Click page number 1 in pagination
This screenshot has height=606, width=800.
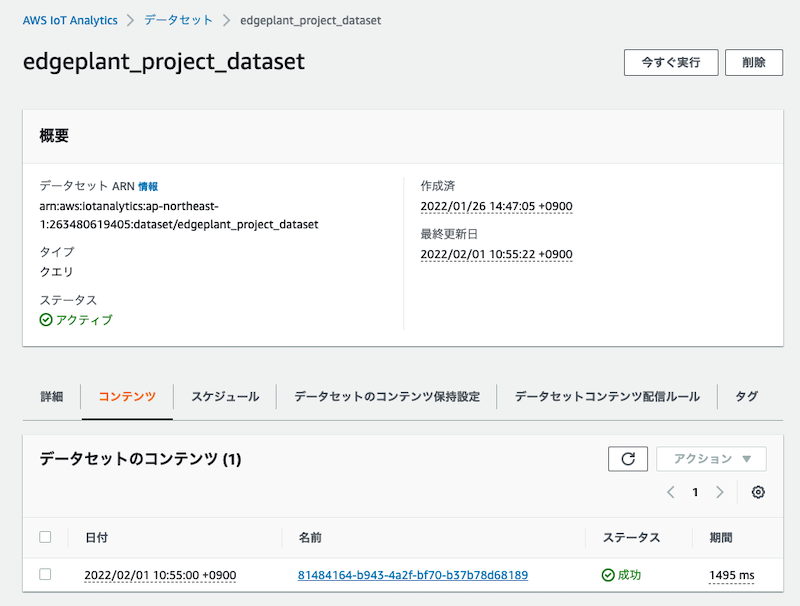point(695,492)
